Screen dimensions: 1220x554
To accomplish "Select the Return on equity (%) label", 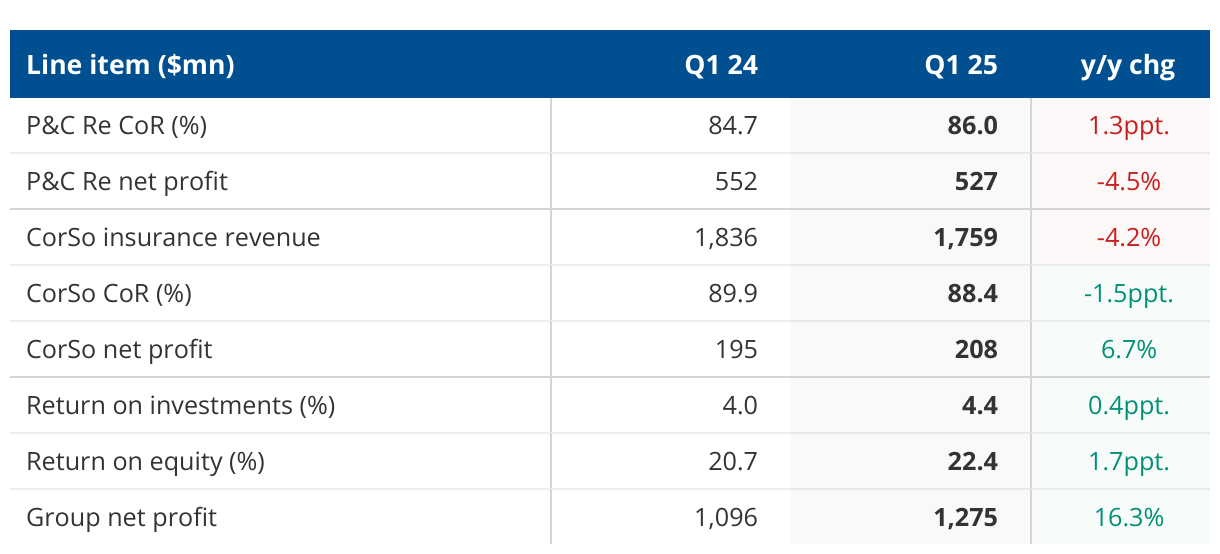I will pos(145,462).
